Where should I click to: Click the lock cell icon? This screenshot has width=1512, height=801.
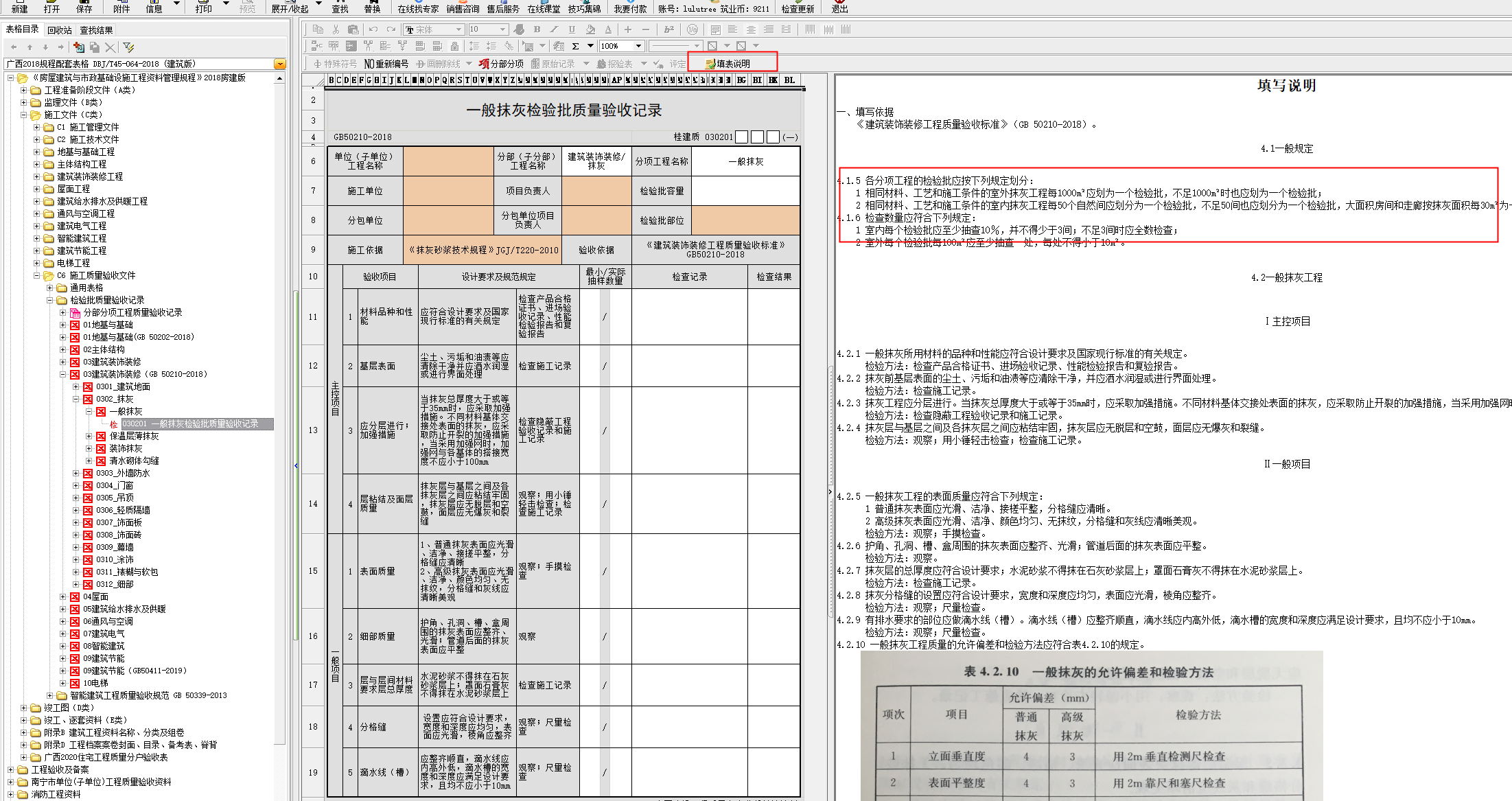tap(454, 46)
